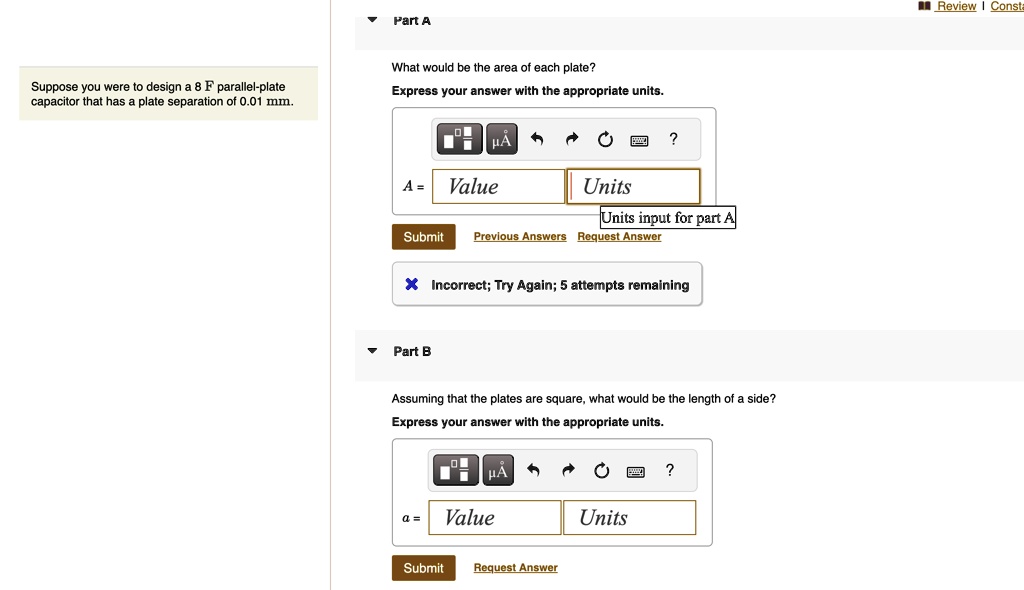Open help question mark in Part A

tap(673, 139)
